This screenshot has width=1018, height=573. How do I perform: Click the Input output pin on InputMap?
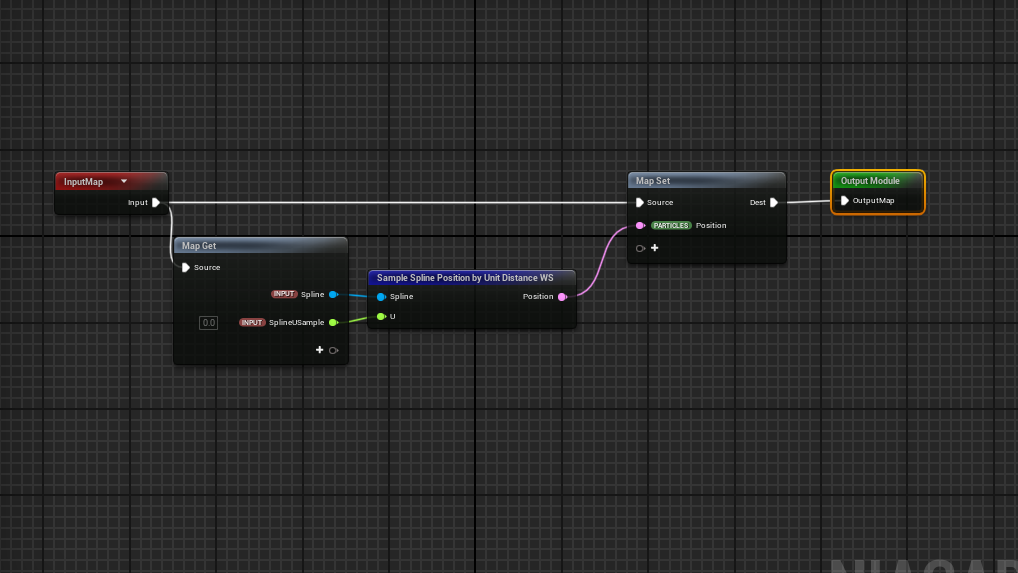click(156, 202)
